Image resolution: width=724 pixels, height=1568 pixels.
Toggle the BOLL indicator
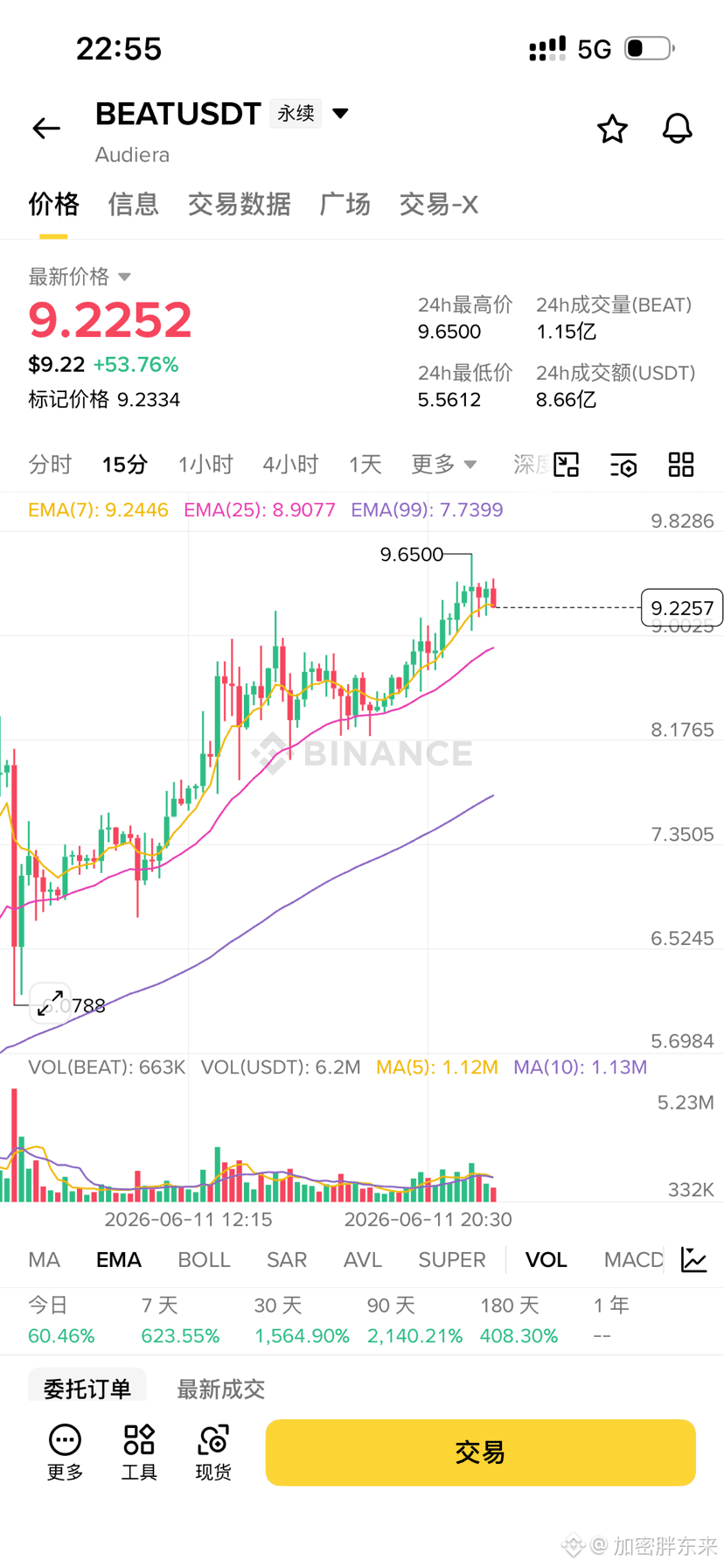click(204, 1260)
